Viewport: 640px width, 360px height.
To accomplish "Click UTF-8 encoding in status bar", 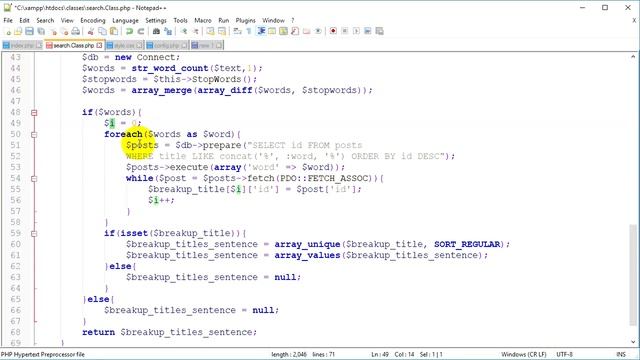I will (x=564, y=354).
